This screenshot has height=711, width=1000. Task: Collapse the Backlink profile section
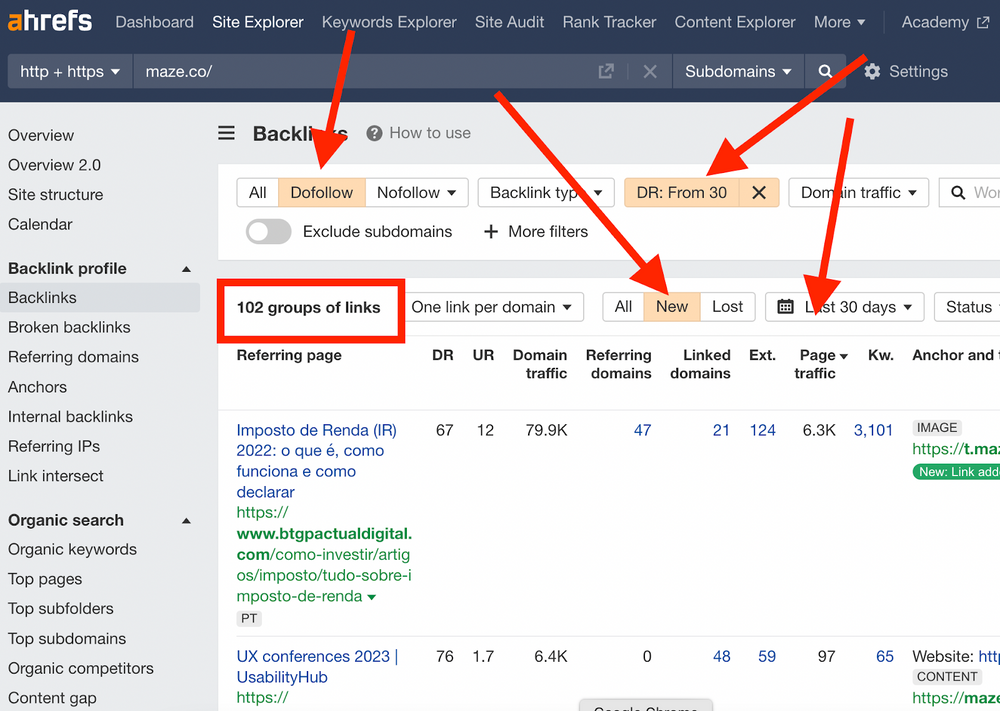[x=186, y=269]
